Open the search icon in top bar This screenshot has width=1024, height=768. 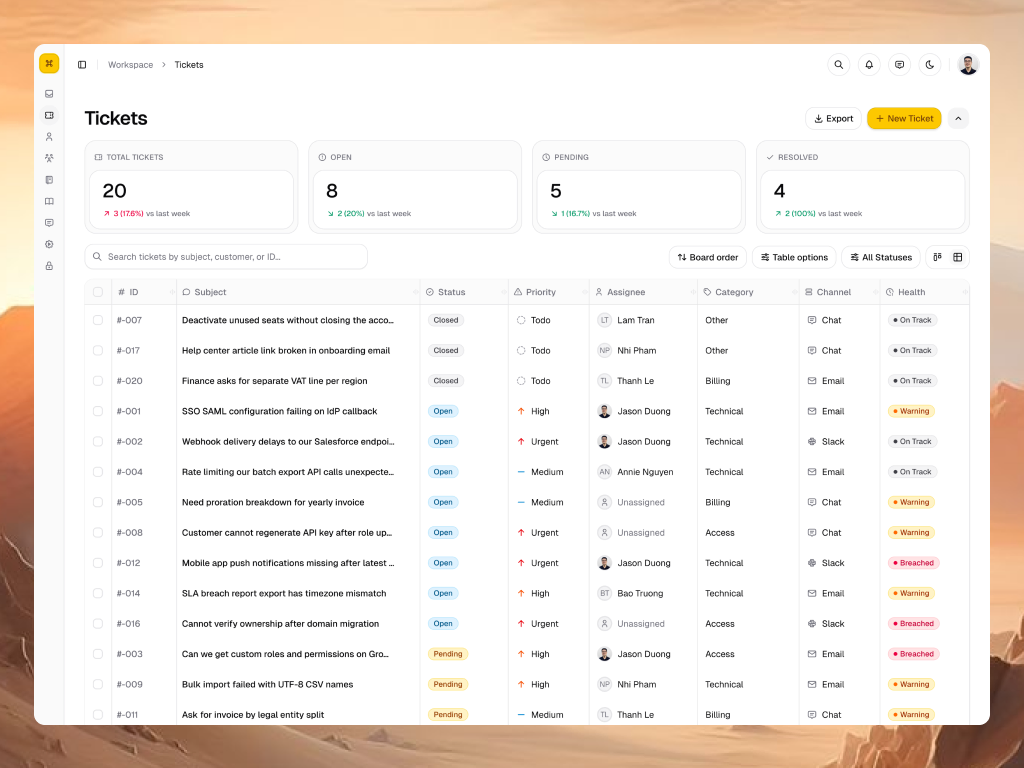tap(839, 65)
